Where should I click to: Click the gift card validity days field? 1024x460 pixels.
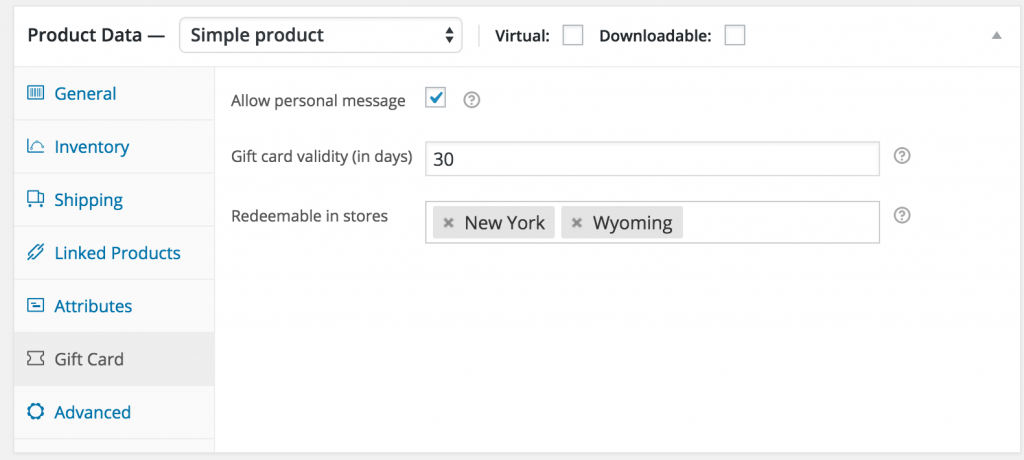(651, 158)
